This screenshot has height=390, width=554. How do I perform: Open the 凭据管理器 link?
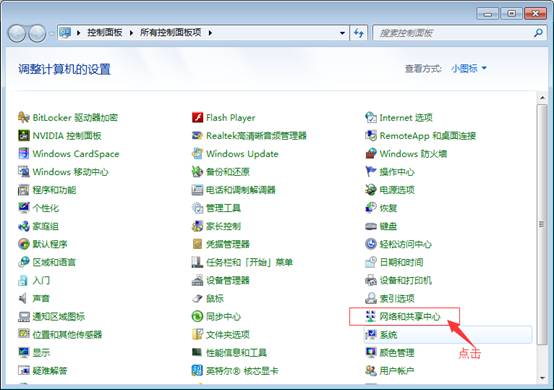pyautogui.click(x=228, y=244)
